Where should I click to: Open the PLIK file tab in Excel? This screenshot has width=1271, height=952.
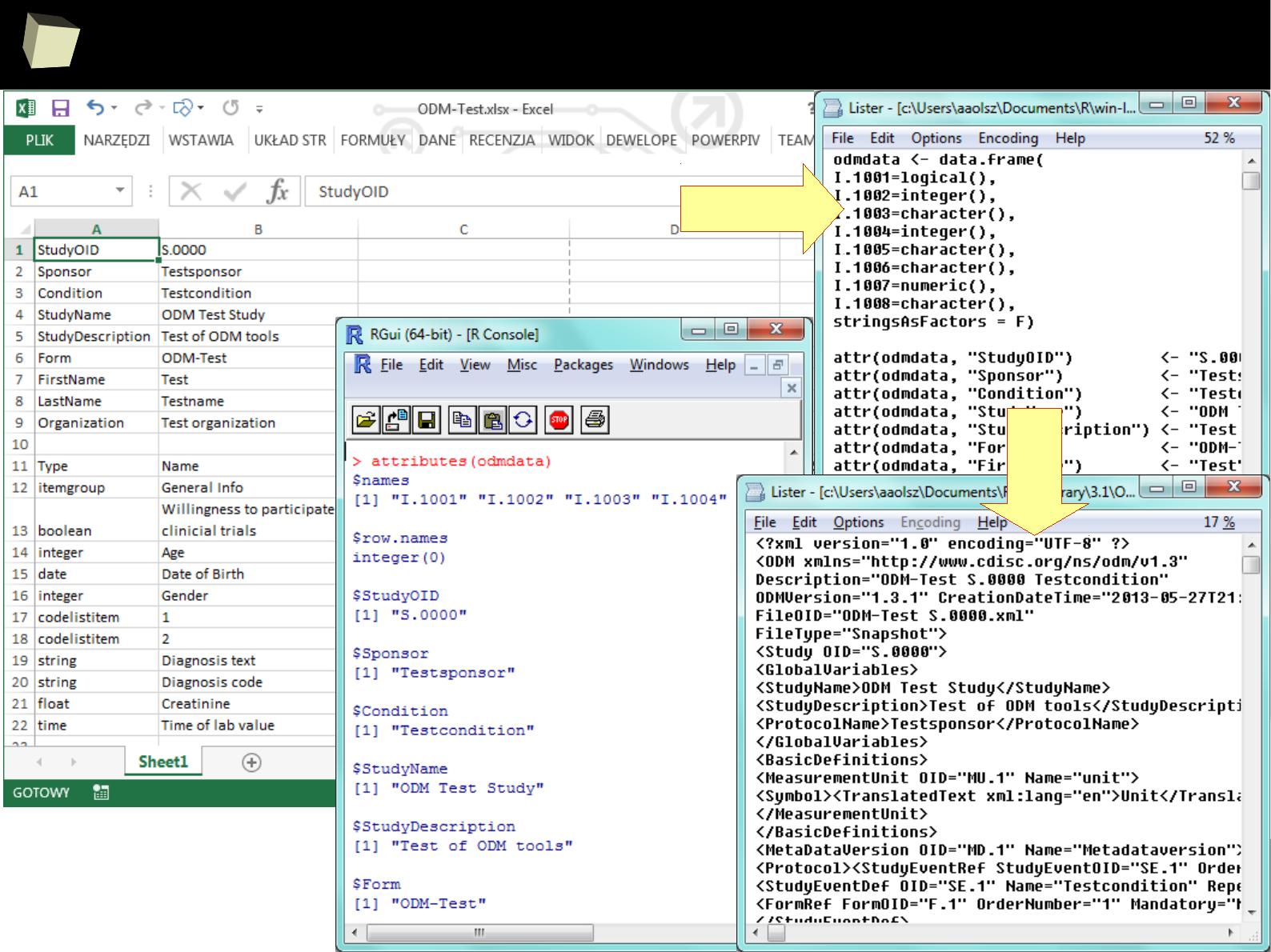coord(39,140)
